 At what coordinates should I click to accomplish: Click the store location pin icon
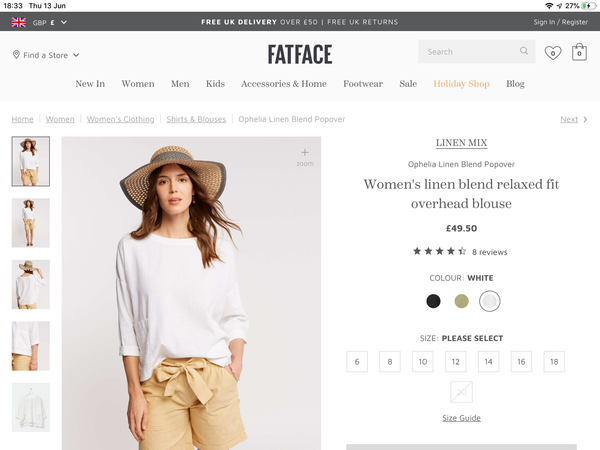16,55
